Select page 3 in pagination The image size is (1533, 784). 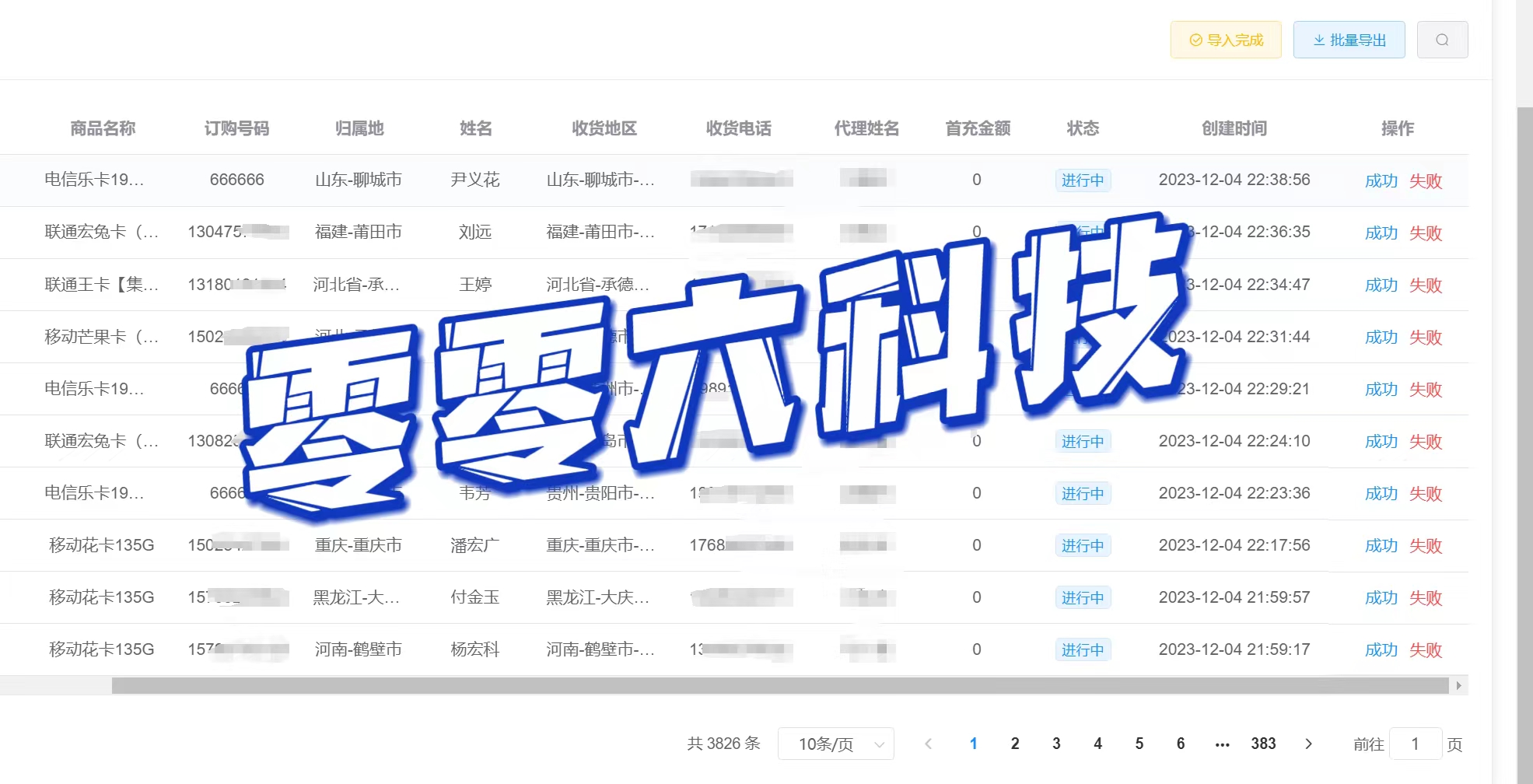point(1056,744)
